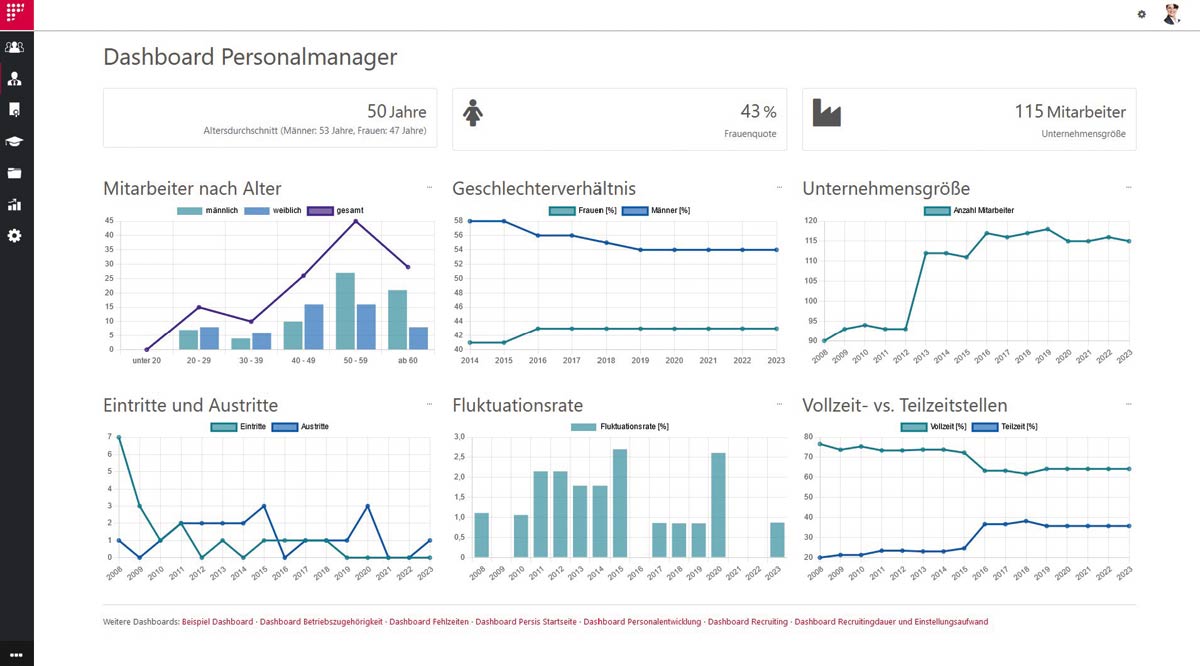Image resolution: width=1200 pixels, height=666 pixels.
Task: Expand the bottom sidebar more menu dots
Action: point(15,654)
